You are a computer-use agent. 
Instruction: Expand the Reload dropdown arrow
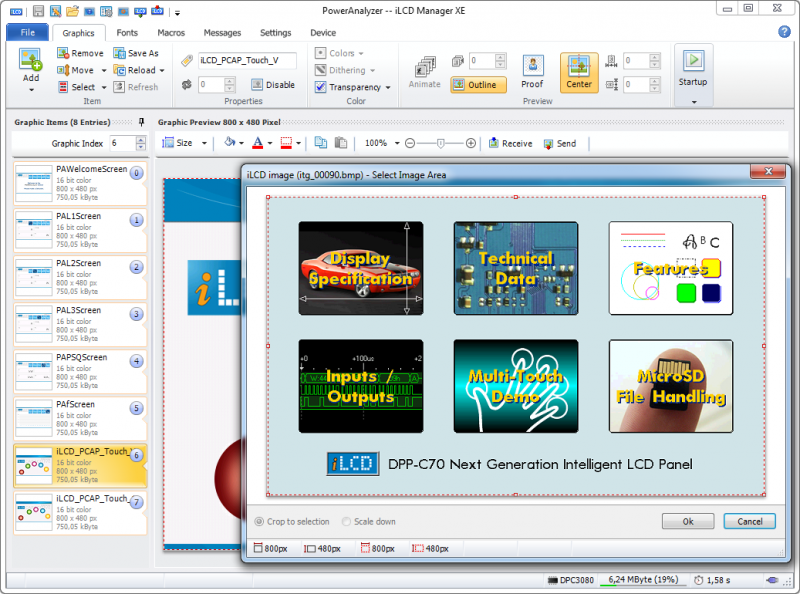(x=162, y=70)
